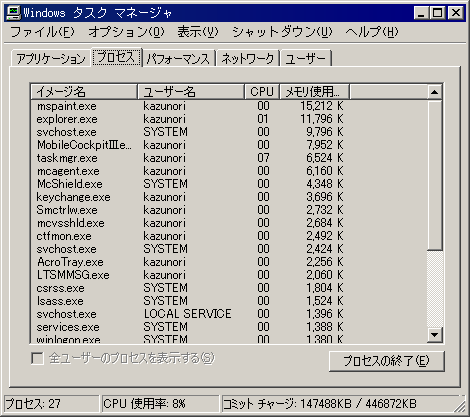Viewport: 470px width, 417px height.
Task: Sort by ユーザー名 column header
Action: pos(191,91)
